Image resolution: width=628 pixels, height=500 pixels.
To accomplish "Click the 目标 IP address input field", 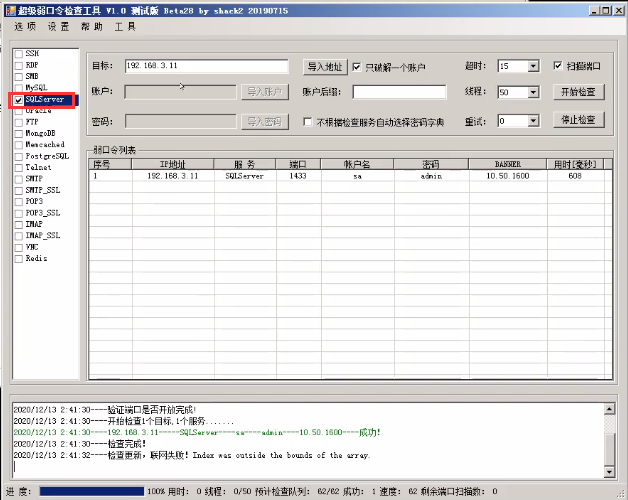I will coord(210,66).
